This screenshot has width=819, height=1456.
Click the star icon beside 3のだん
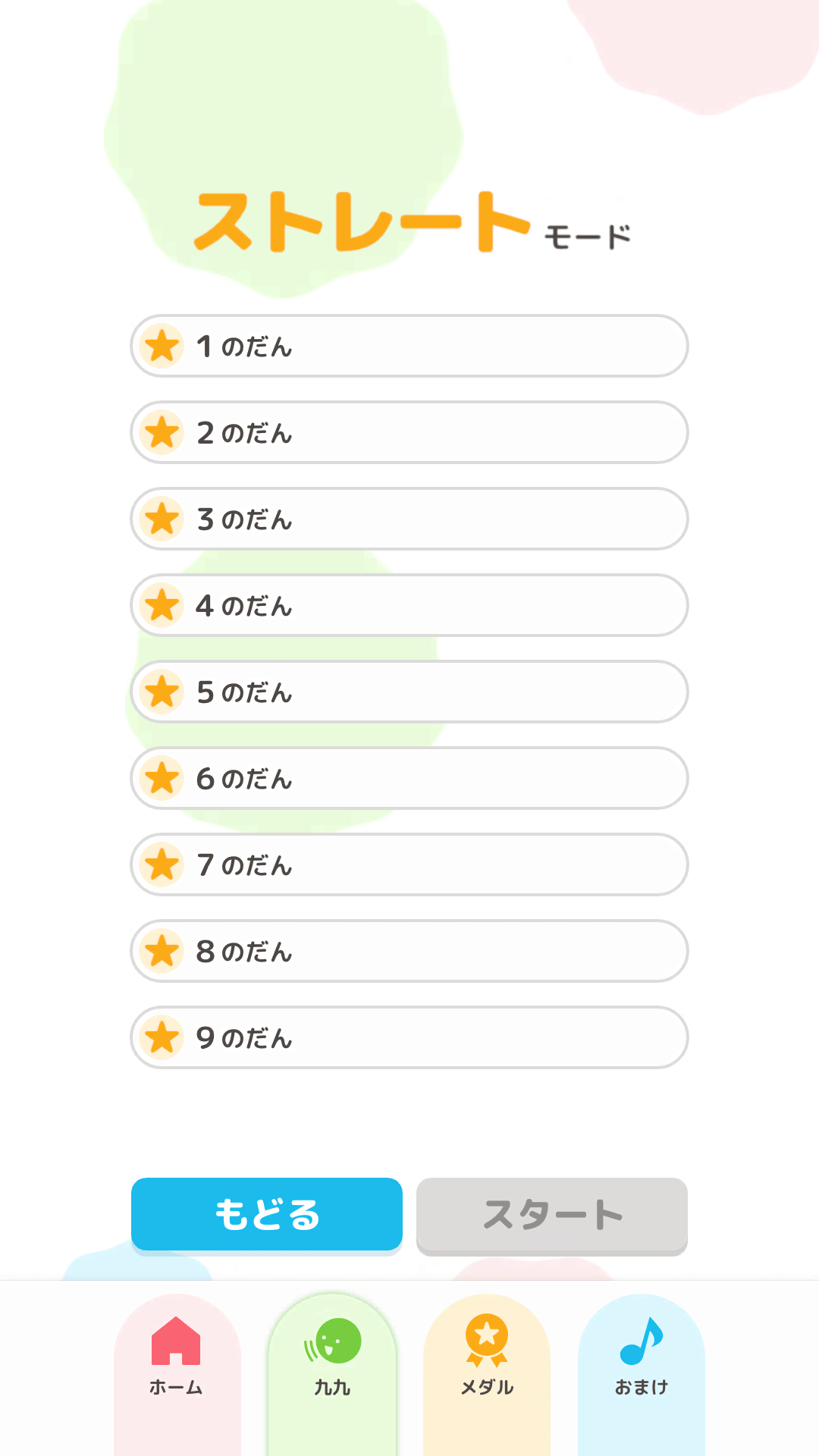tap(162, 519)
